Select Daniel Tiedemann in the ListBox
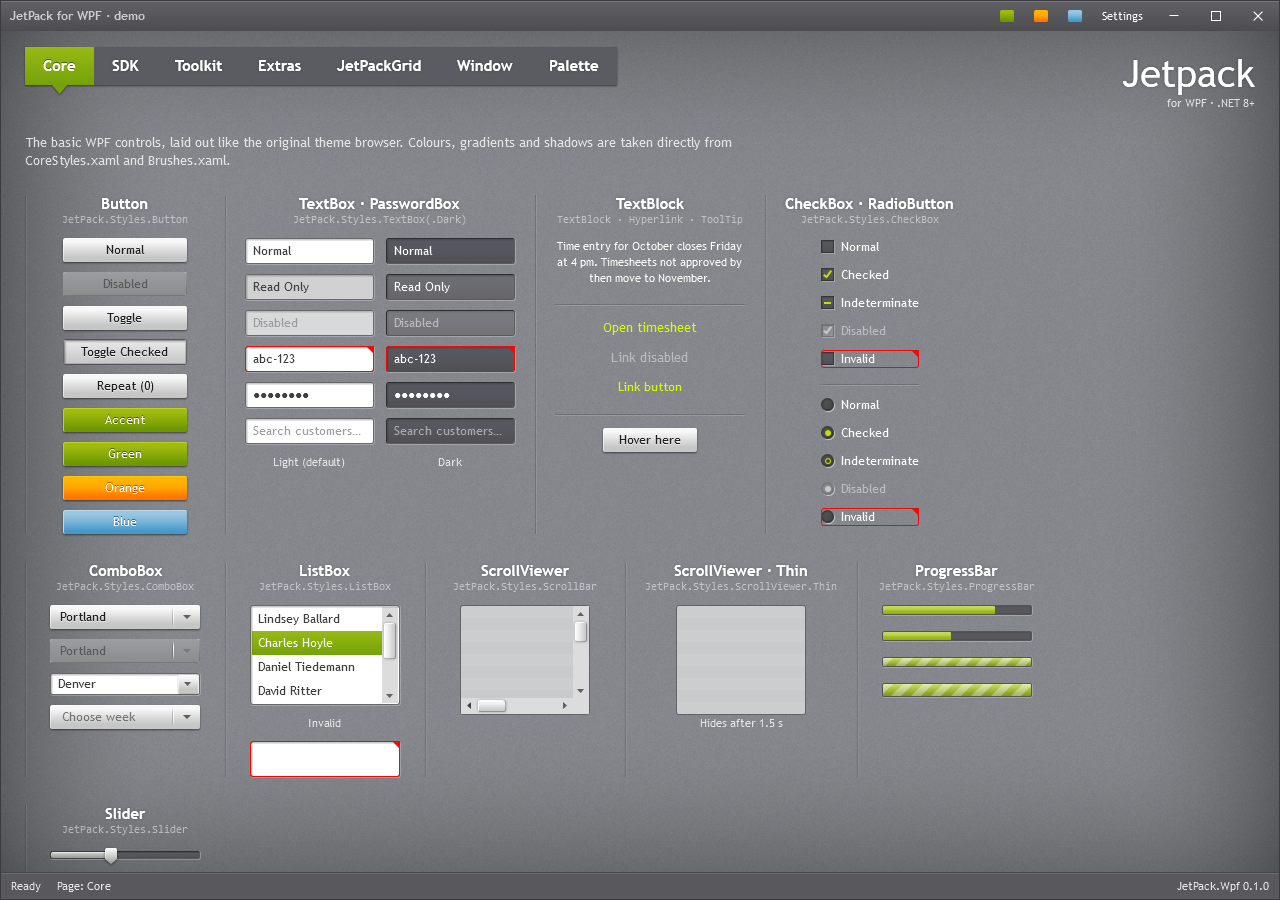1280x900 pixels. coord(317,667)
